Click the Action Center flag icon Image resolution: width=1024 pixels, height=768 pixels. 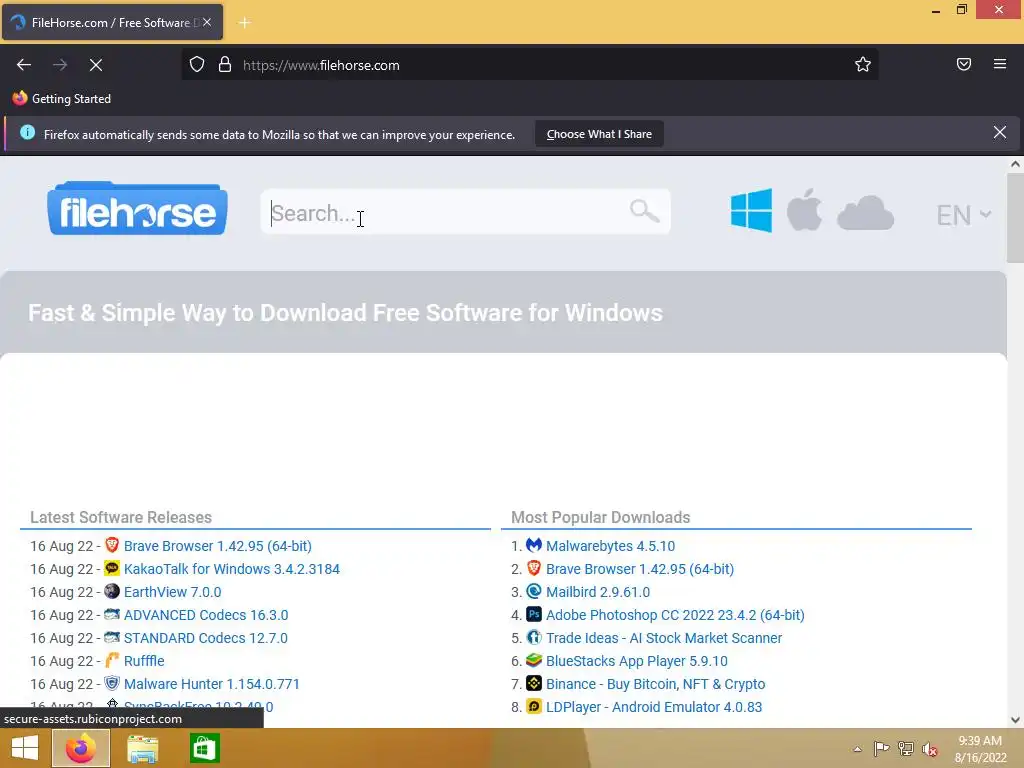point(881,748)
